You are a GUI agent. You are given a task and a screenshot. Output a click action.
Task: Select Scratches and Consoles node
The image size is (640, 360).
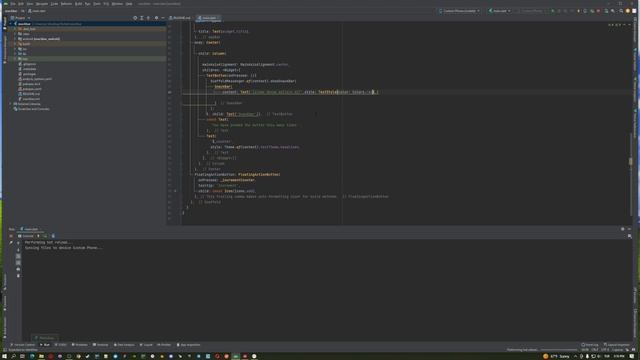tap(32, 109)
